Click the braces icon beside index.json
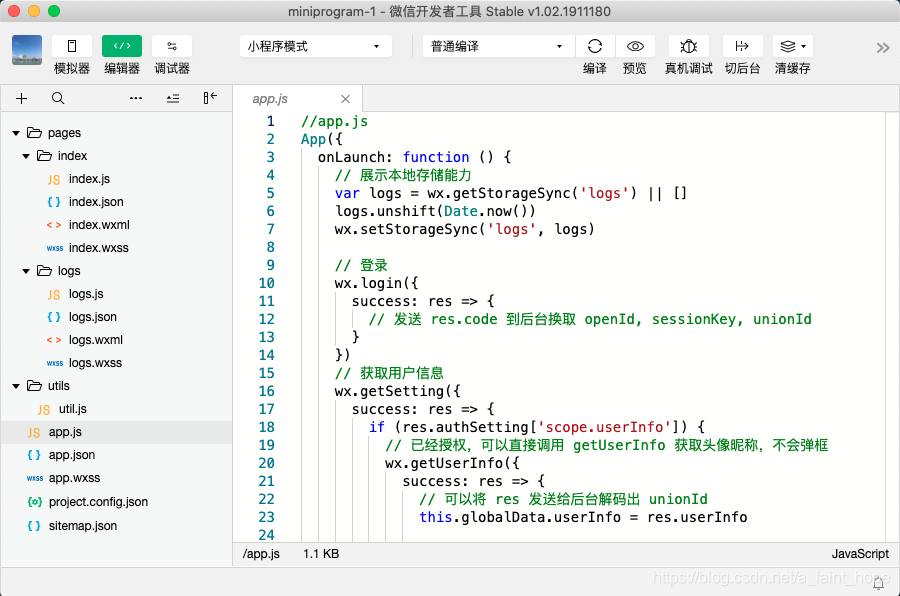This screenshot has width=900, height=596. pyautogui.click(x=54, y=202)
